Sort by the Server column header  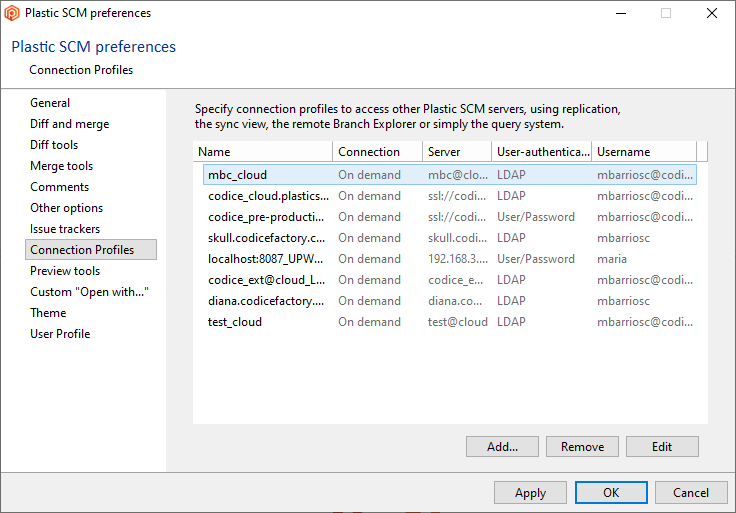457,152
